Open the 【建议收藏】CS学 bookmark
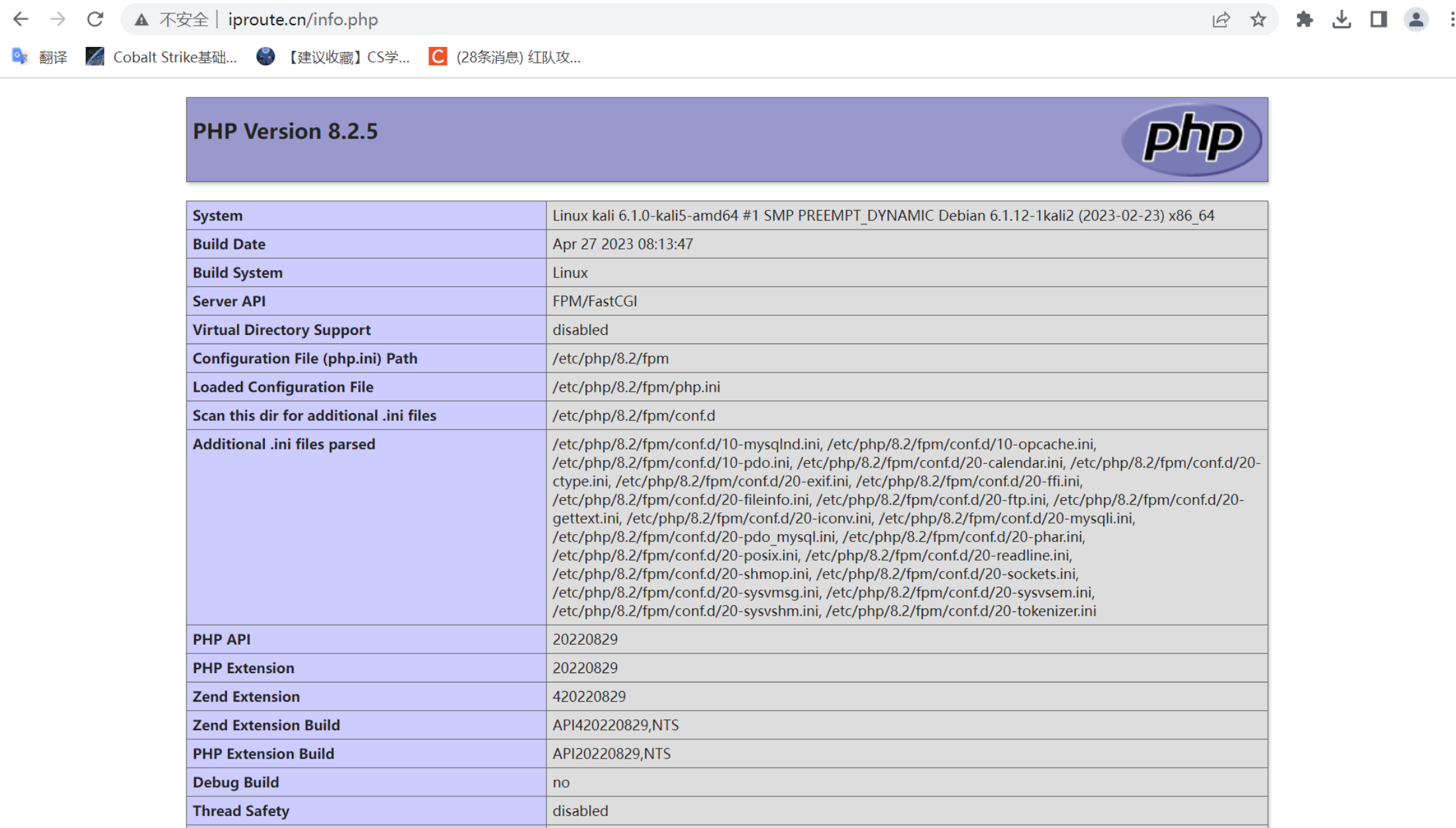1456x828 pixels. pyautogui.click(x=334, y=57)
